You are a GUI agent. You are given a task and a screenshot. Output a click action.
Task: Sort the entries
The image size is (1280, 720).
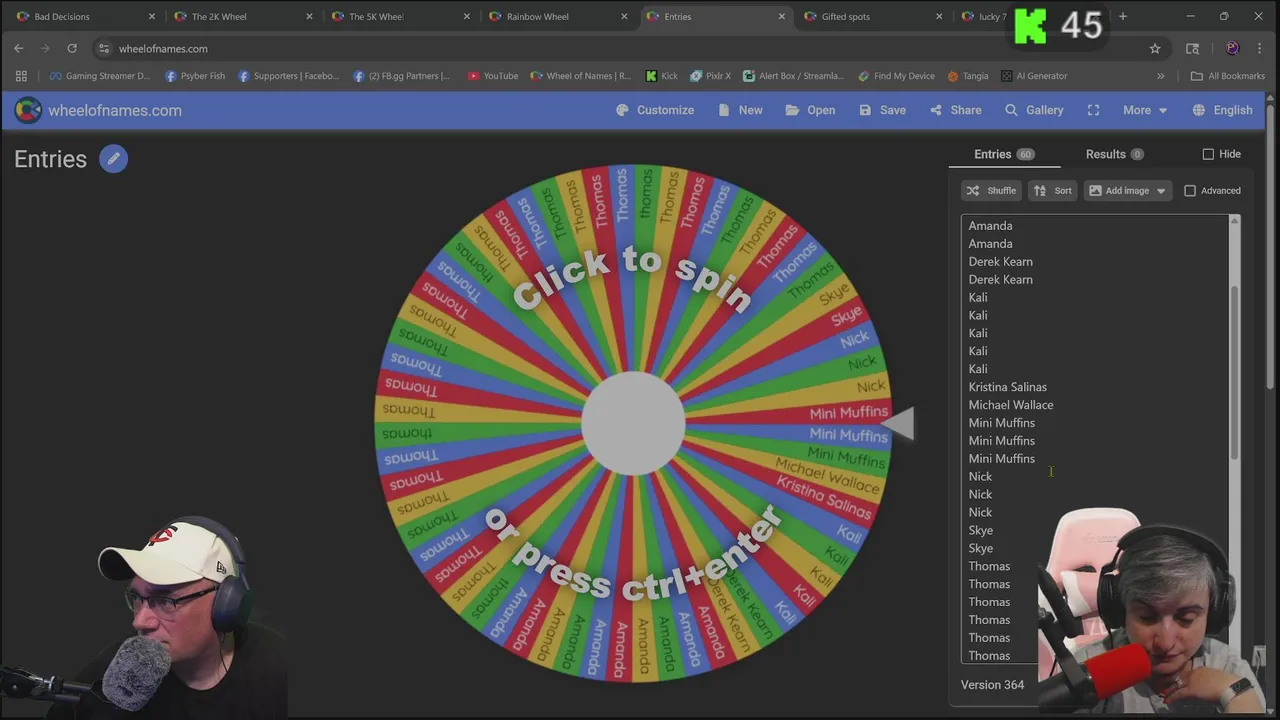[x=1052, y=190]
